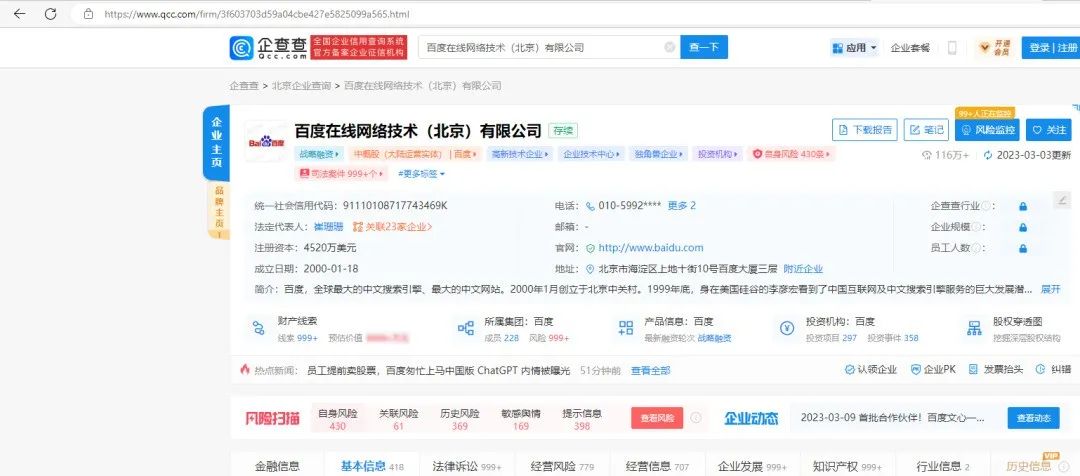Expand the 独角兽企业 tag

click(659, 154)
